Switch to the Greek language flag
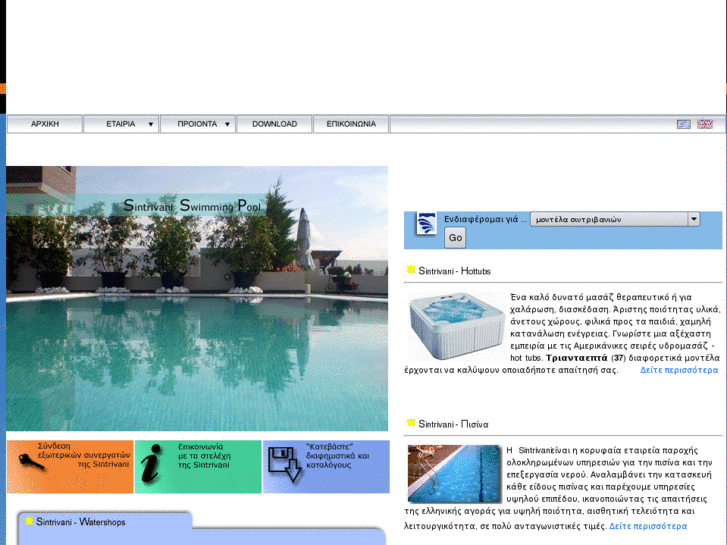 [x=683, y=124]
